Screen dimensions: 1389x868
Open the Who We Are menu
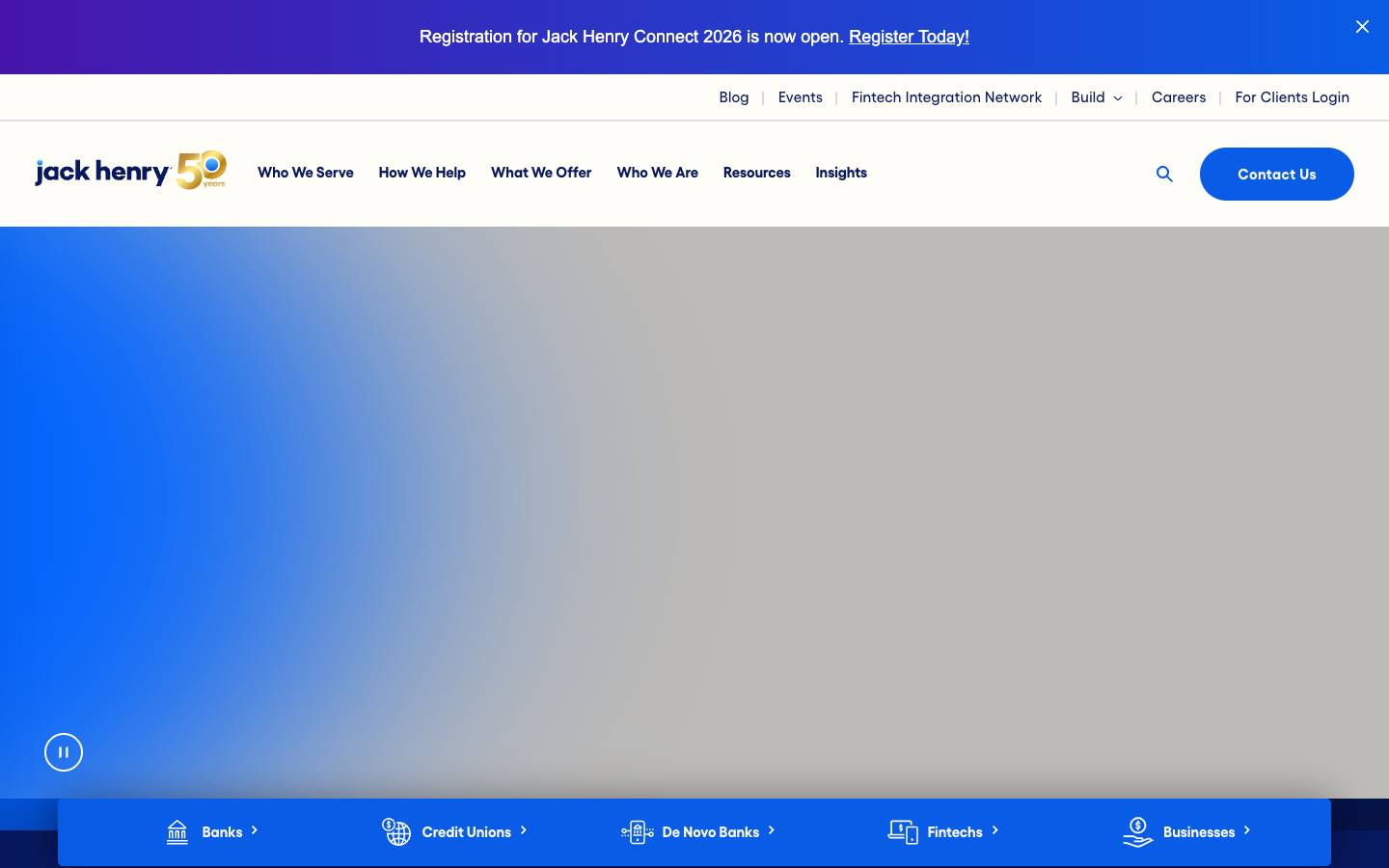657,173
